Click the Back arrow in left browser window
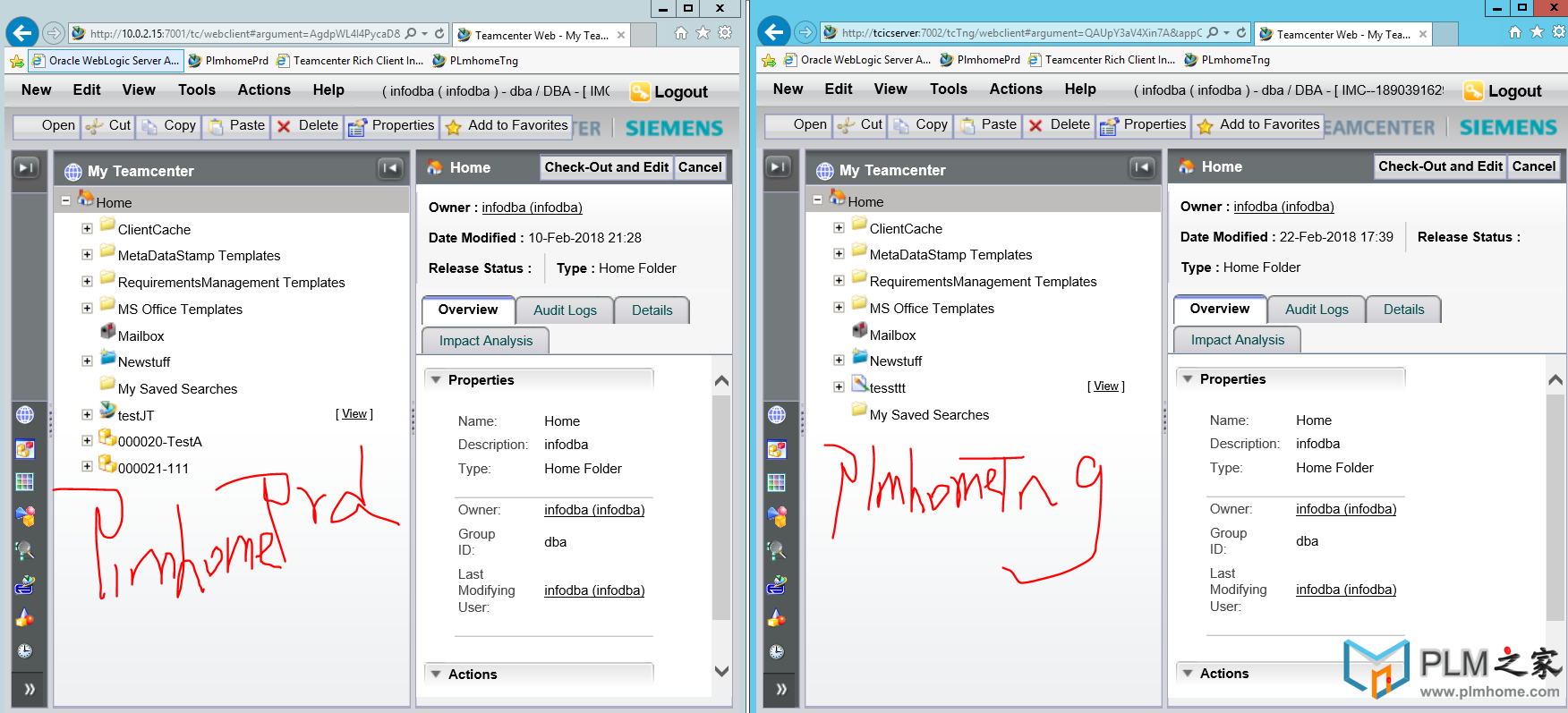The height and width of the screenshot is (713, 1568). (21, 33)
